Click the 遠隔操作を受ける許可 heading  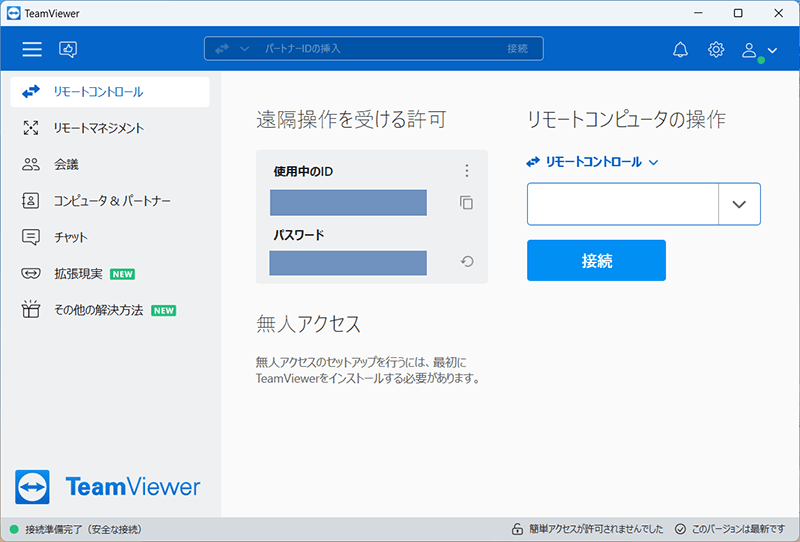click(352, 119)
